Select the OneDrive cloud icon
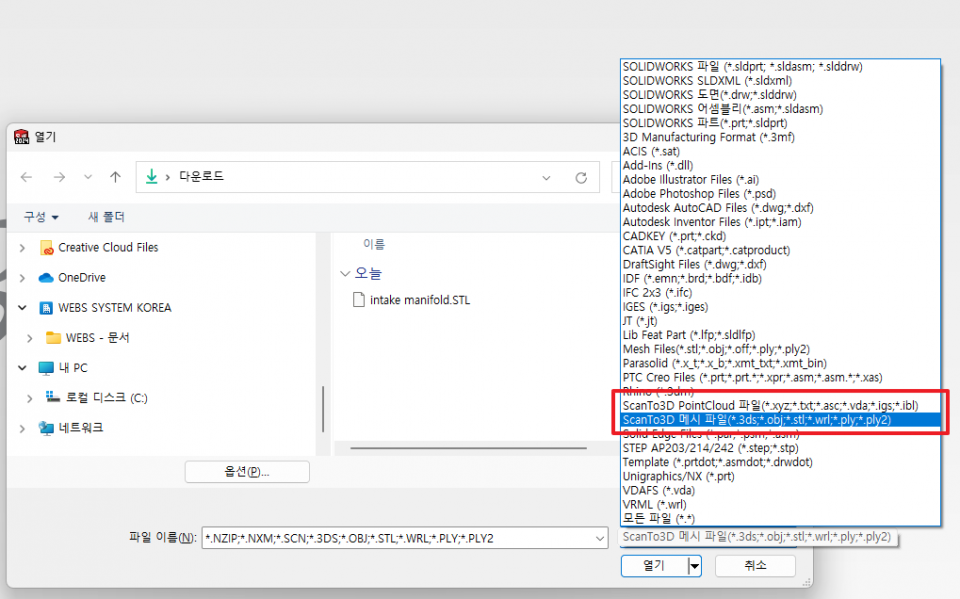This screenshot has width=960, height=599. pyautogui.click(x=46, y=278)
